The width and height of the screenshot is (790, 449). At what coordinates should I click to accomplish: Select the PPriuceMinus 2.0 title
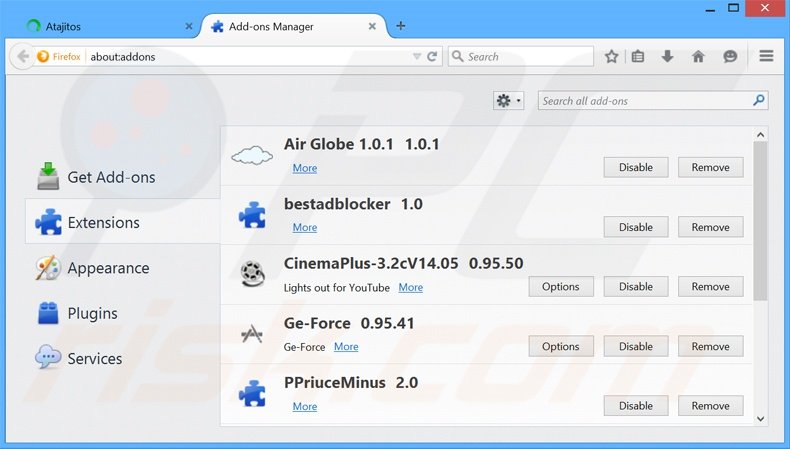tap(351, 382)
